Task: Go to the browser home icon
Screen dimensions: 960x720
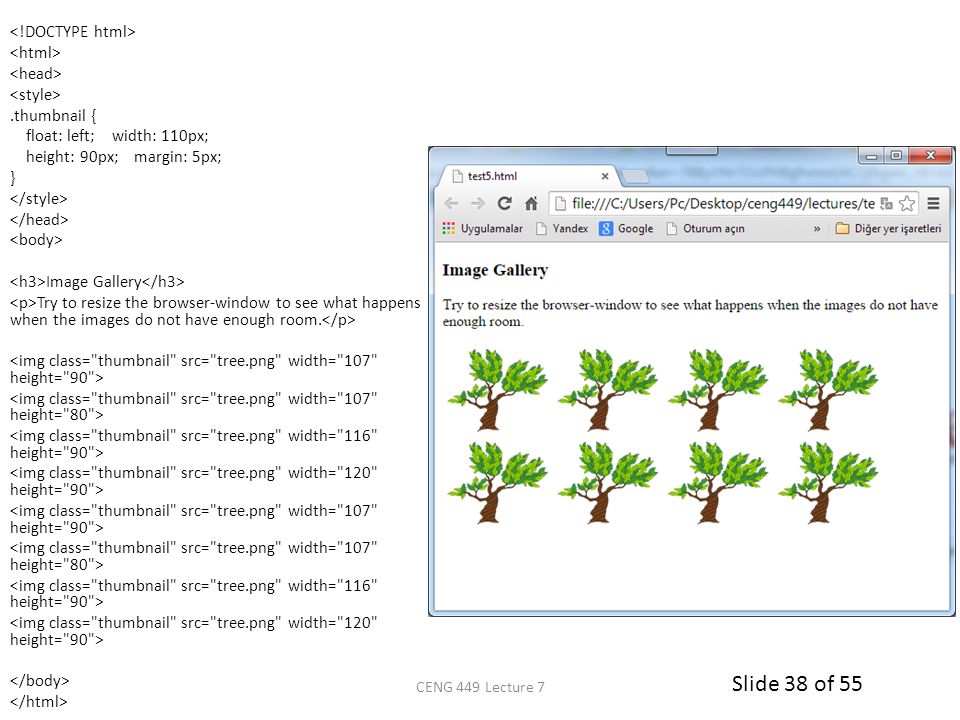Action: tap(531, 203)
